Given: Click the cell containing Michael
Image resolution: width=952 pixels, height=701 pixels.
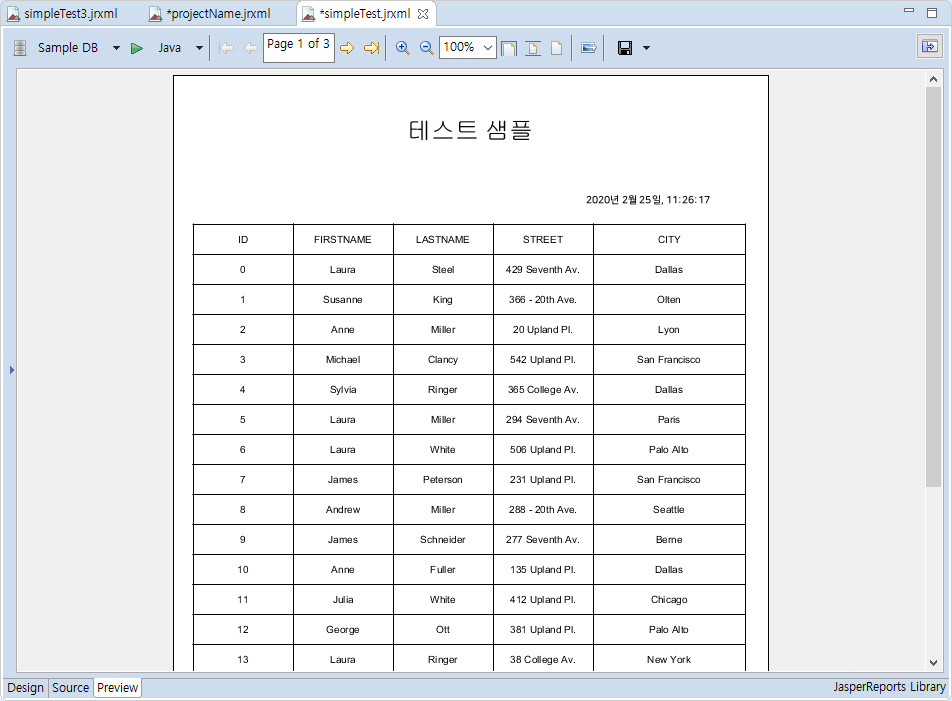Looking at the screenshot, I should 343,360.
